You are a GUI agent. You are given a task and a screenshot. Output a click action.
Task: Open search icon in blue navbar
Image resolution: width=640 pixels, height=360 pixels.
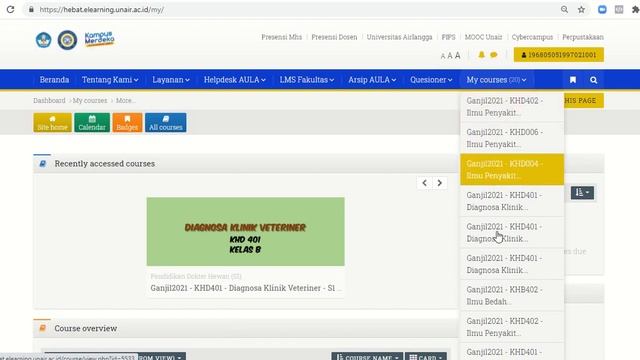coord(593,80)
